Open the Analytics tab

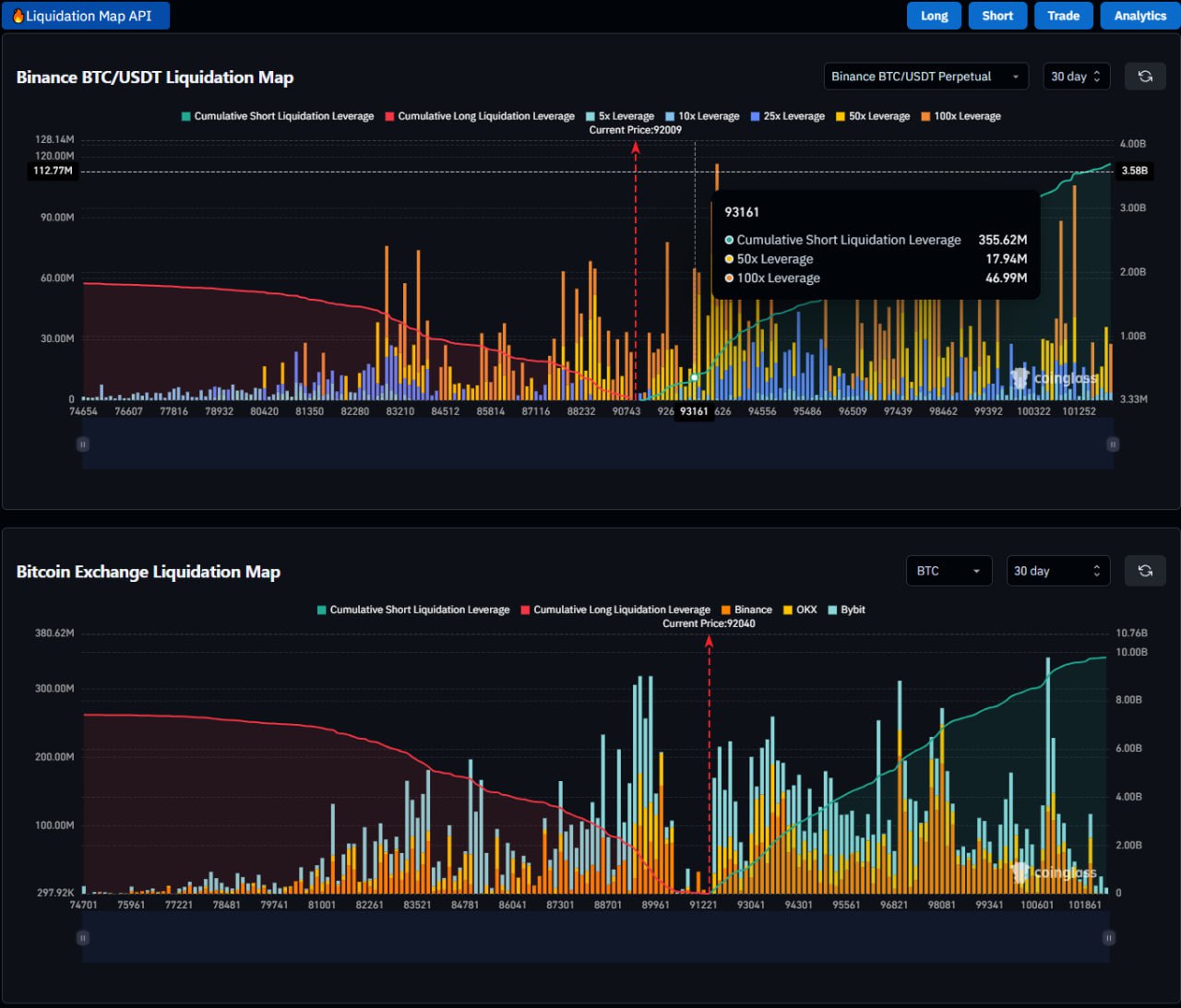click(1139, 16)
